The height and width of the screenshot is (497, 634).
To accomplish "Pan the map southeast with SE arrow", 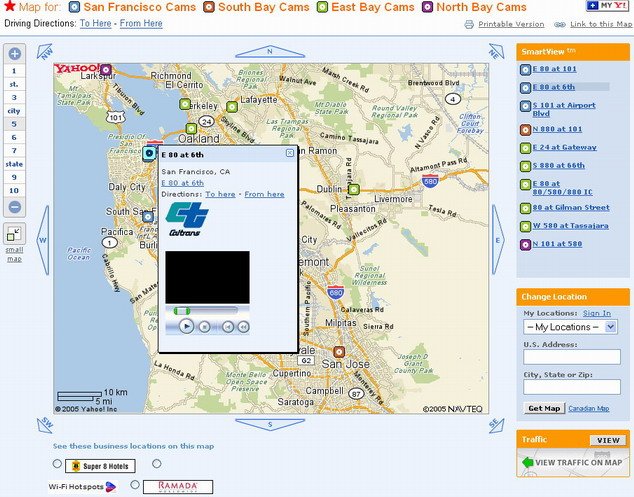I will tap(497, 426).
